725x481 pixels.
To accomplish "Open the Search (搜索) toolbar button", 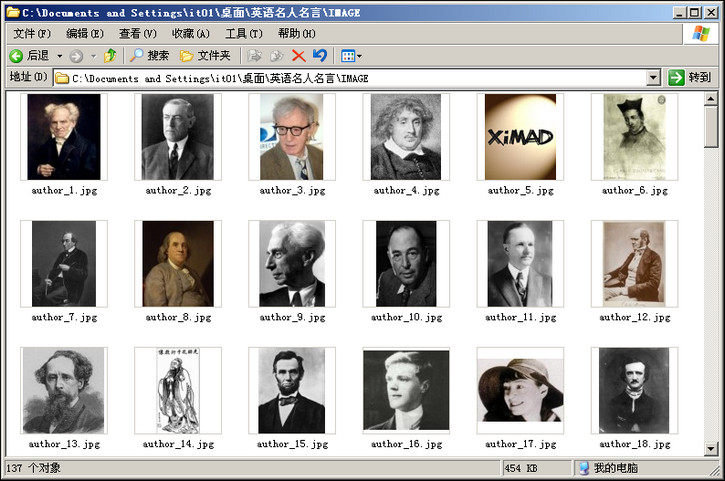I will pyautogui.click(x=149, y=56).
